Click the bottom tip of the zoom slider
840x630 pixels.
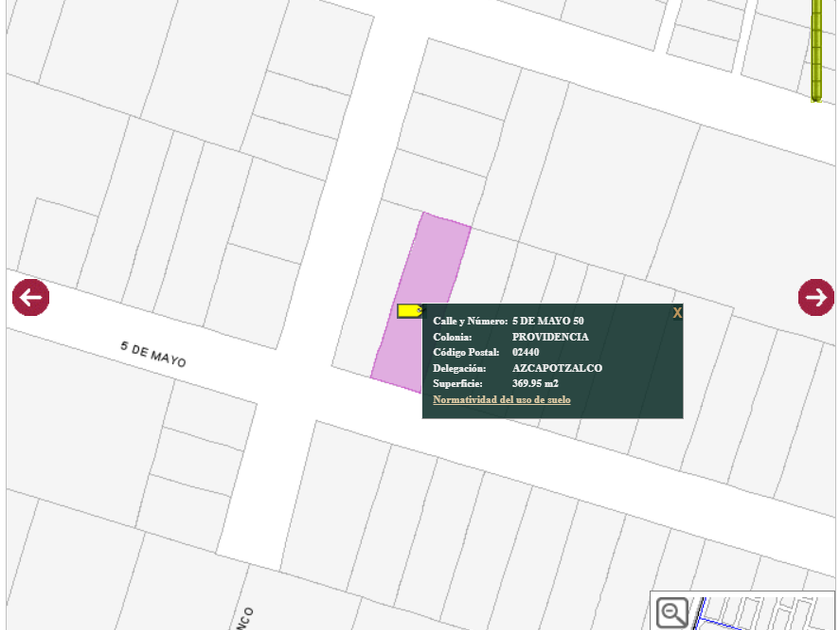point(816,98)
